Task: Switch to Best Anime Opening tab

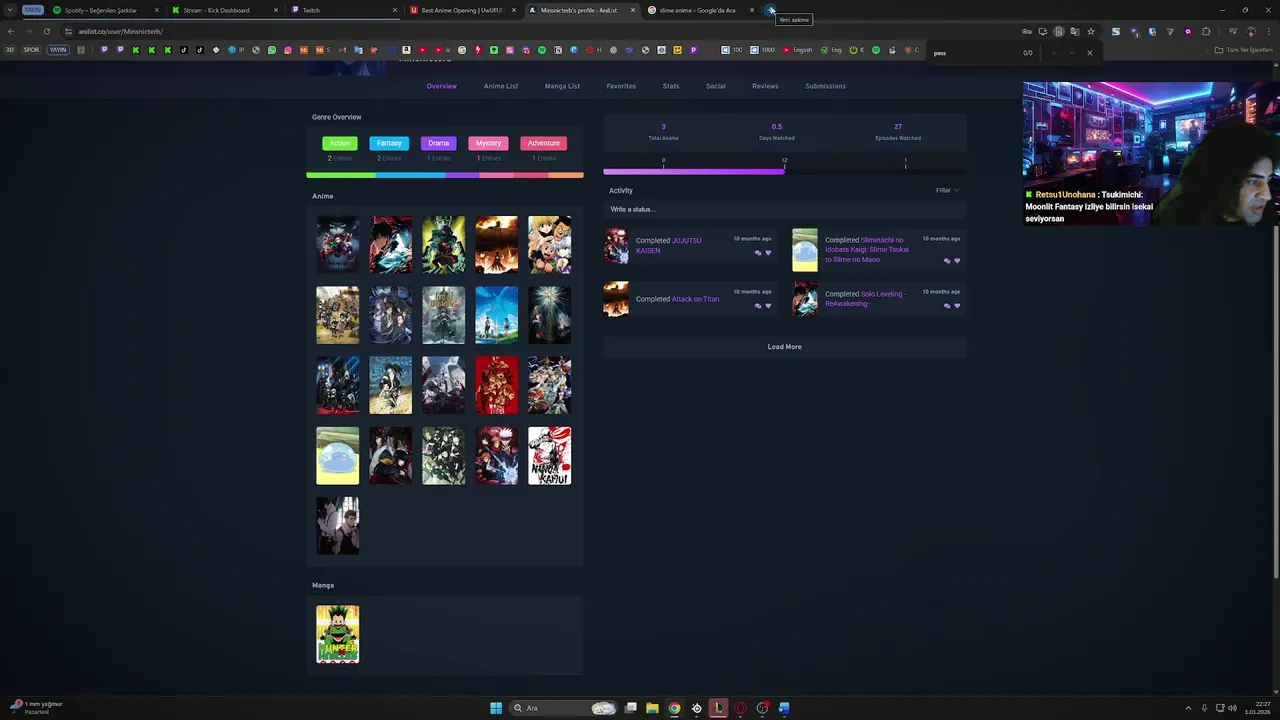Action: click(x=462, y=10)
